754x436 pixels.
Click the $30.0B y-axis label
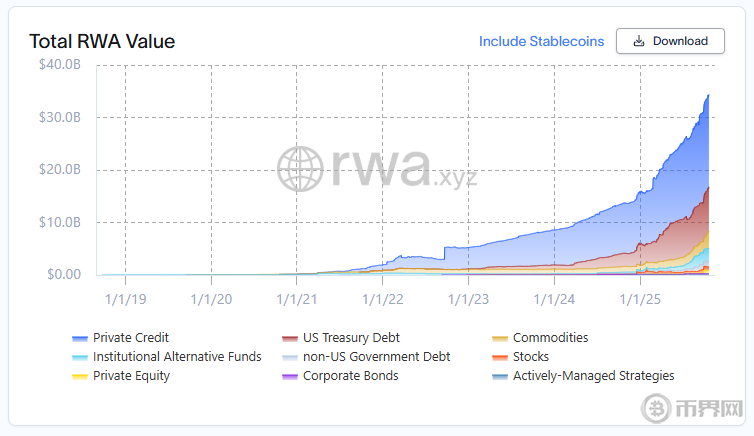tap(61, 117)
